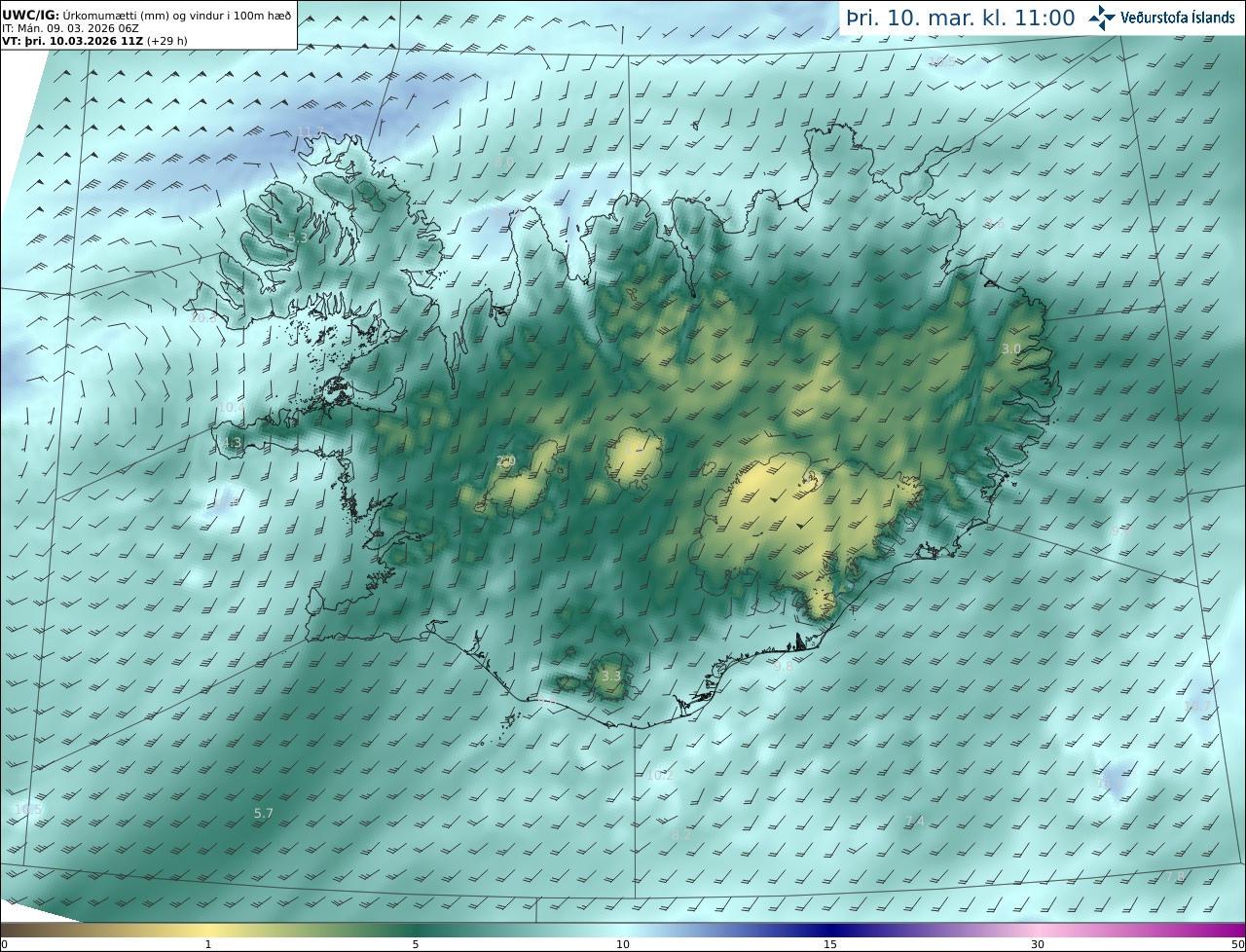This screenshot has height=952, width=1246.
Task: Click the 10.2 value south of Iceland
Action: [x=660, y=776]
